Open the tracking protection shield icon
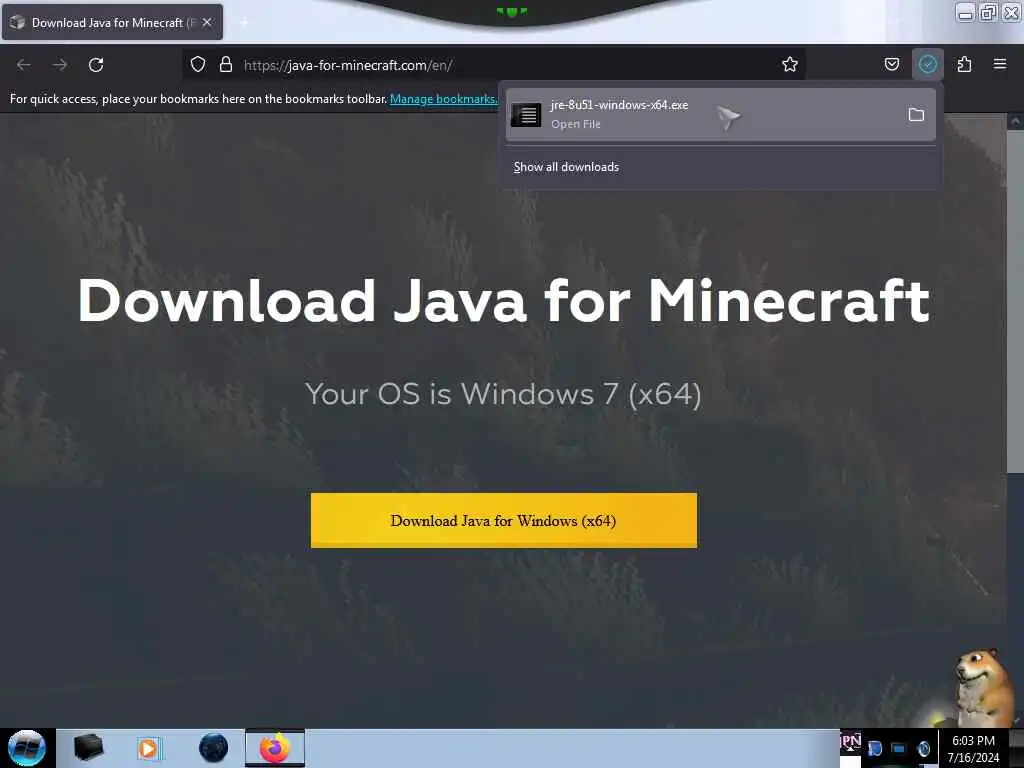This screenshot has height=768, width=1024. (x=198, y=64)
